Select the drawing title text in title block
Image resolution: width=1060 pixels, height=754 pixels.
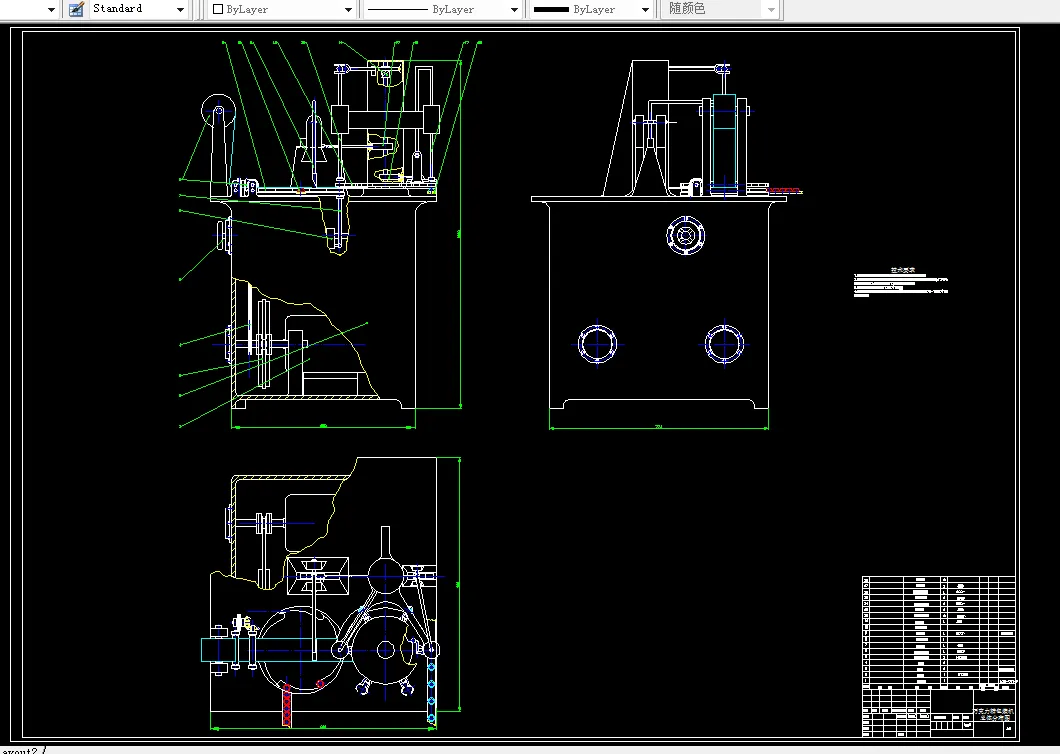pyautogui.click(x=993, y=714)
